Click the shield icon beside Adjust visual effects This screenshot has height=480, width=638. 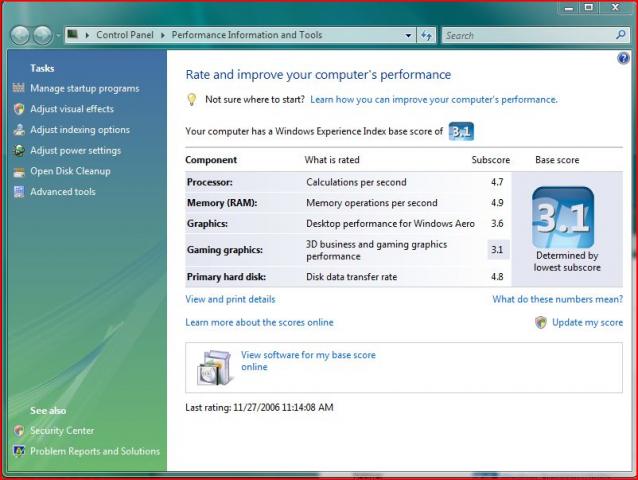point(19,109)
